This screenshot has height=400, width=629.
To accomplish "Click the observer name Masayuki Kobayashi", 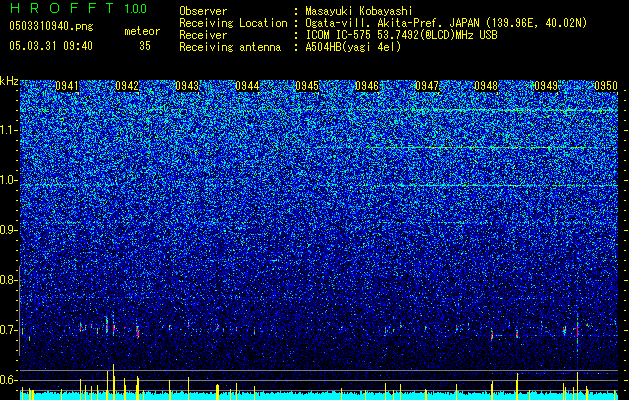I will [358, 11].
